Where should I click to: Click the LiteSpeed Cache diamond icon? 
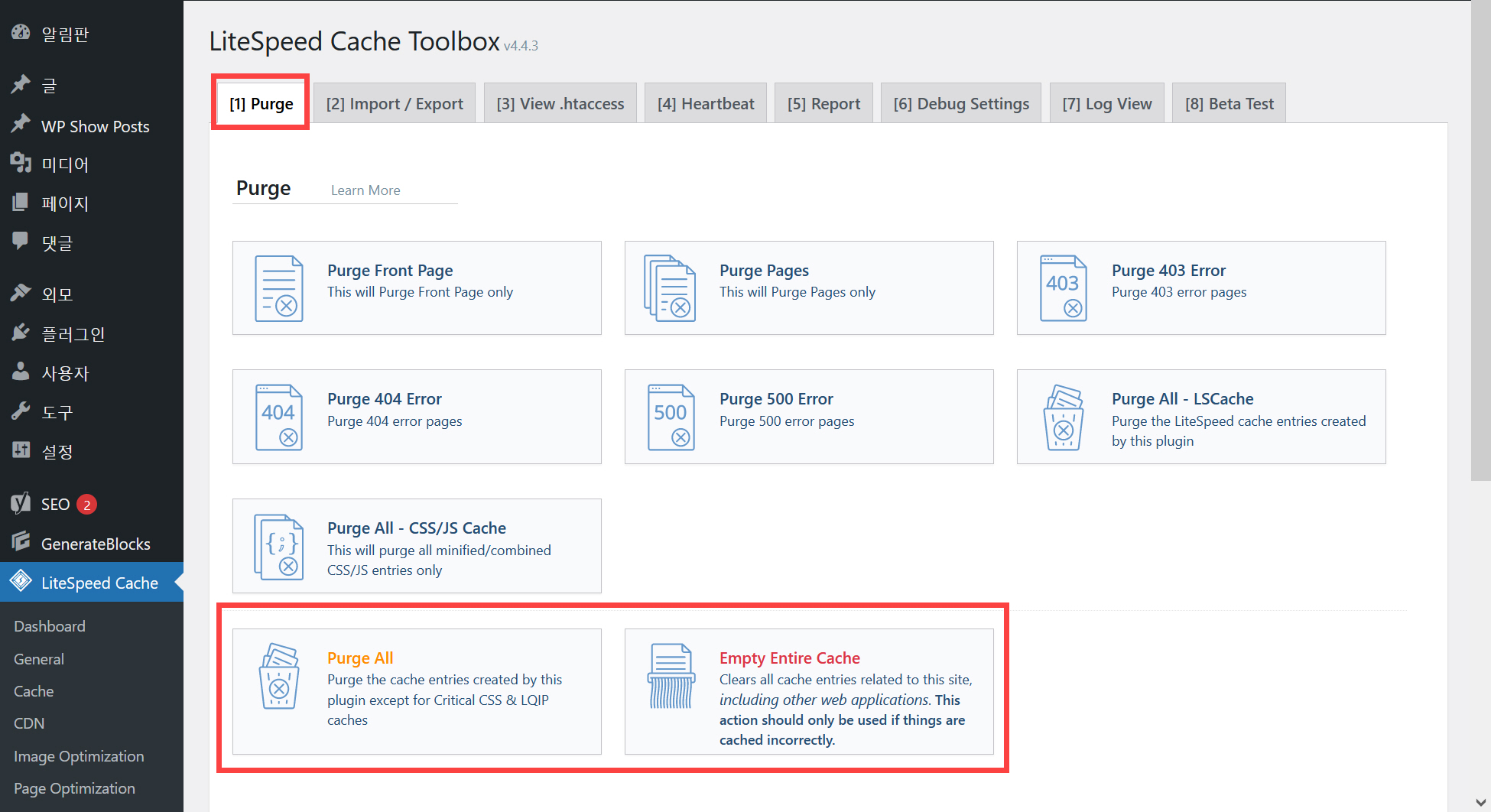21,581
